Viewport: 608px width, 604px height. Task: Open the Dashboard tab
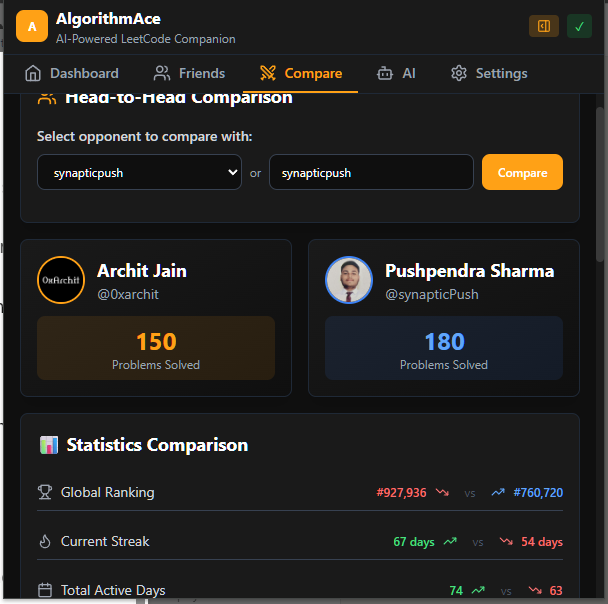click(x=72, y=73)
